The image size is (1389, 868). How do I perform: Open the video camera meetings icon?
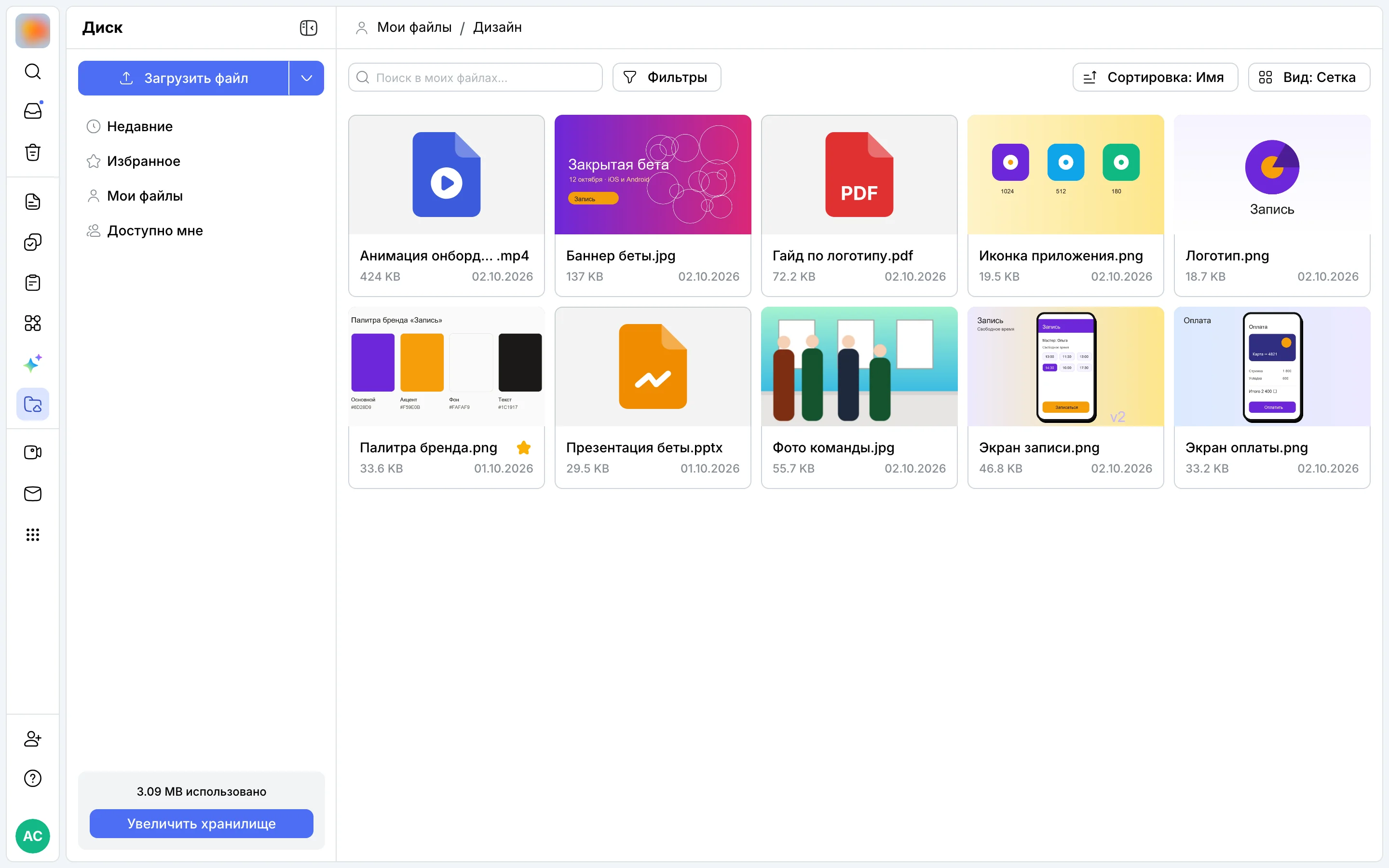pos(33,452)
